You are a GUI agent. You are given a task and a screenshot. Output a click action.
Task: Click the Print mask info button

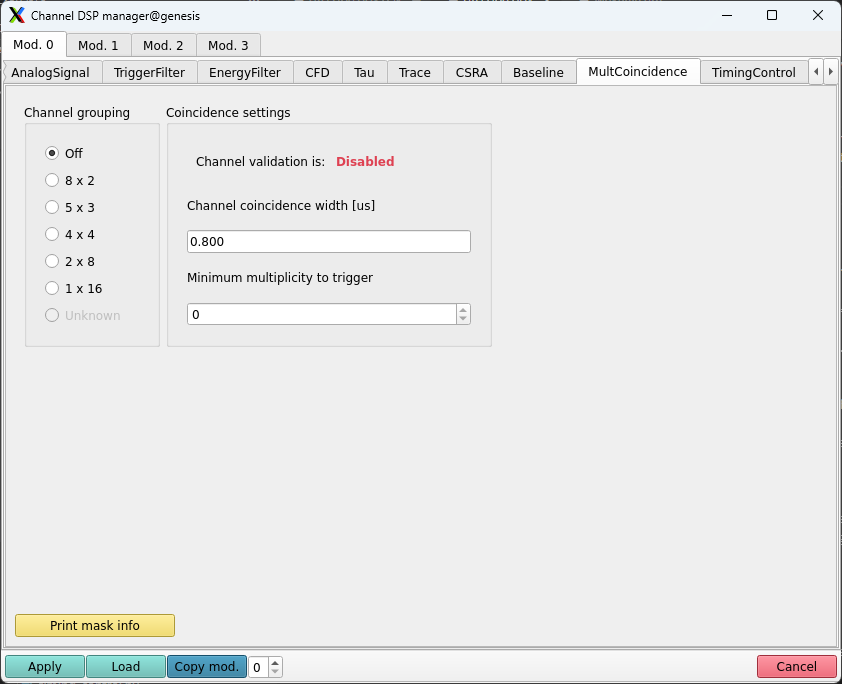pyautogui.click(x=95, y=625)
